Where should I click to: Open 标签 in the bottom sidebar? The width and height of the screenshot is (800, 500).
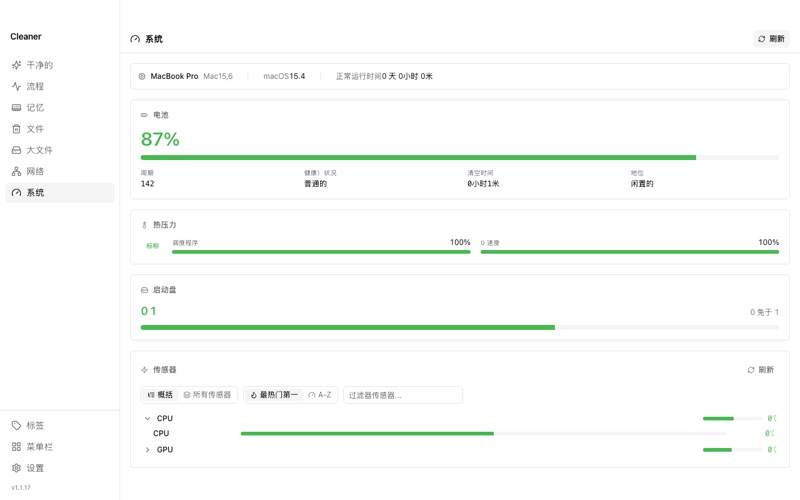(x=60, y=425)
